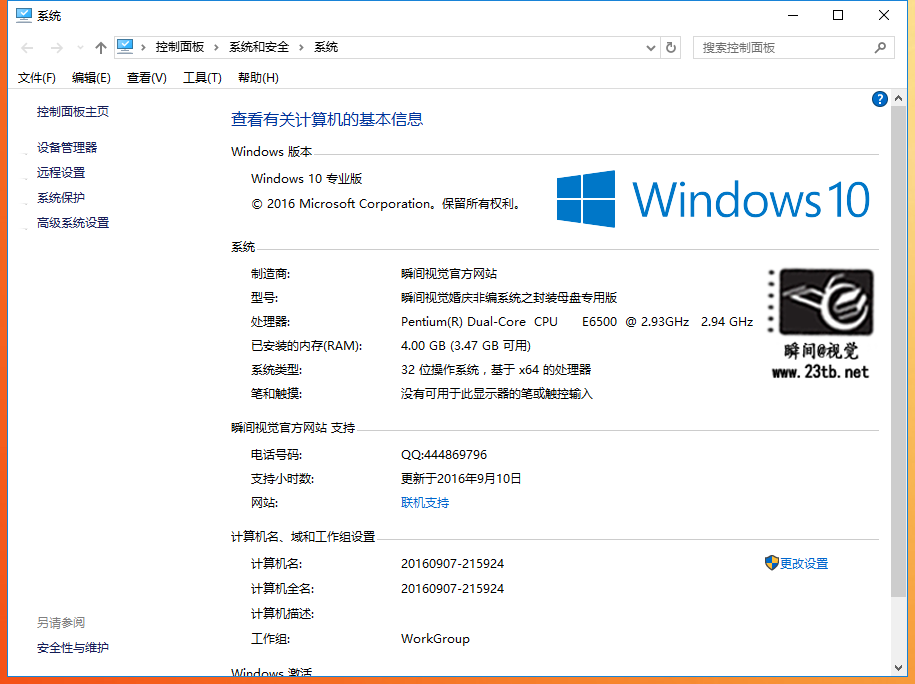Maximize the 系统 window

pyautogui.click(x=838, y=15)
